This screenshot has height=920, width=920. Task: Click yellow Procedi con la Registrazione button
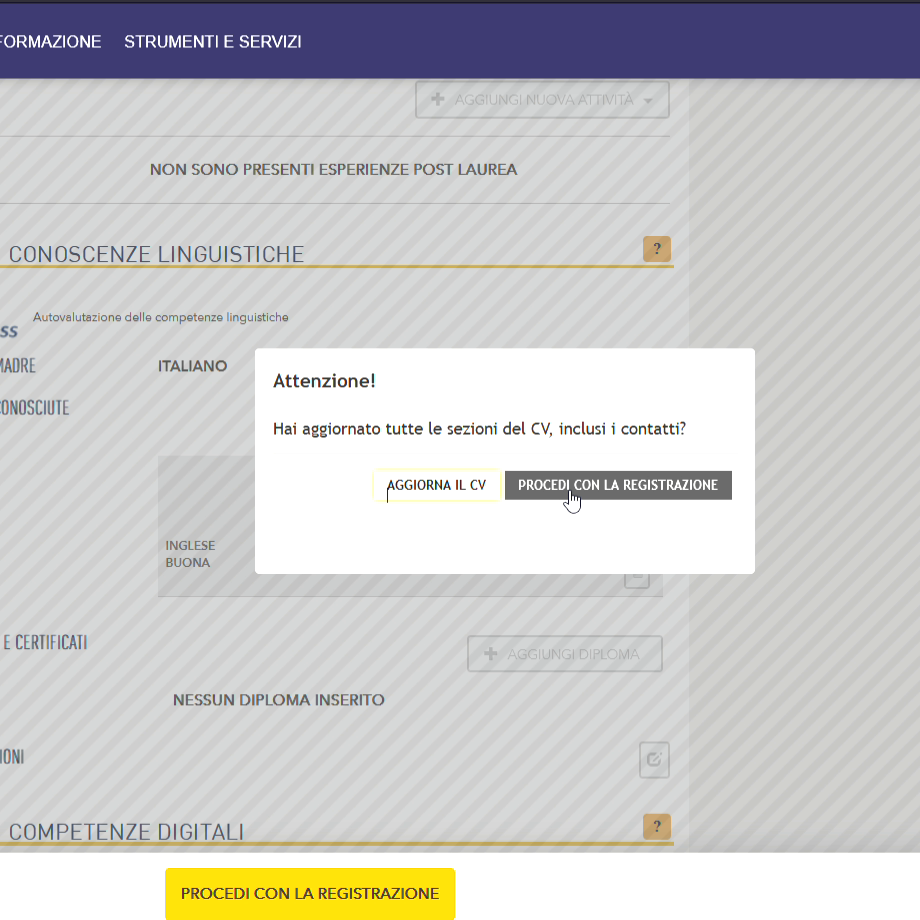tap(310, 893)
